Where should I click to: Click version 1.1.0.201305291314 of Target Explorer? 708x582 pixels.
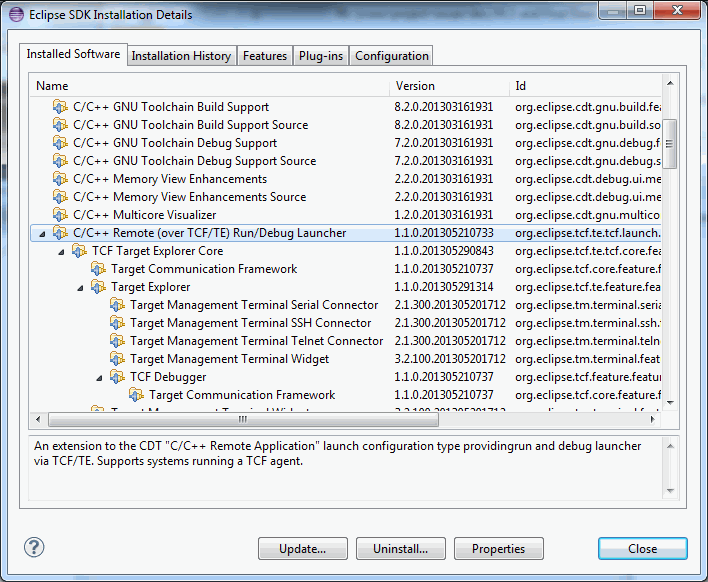click(x=444, y=287)
